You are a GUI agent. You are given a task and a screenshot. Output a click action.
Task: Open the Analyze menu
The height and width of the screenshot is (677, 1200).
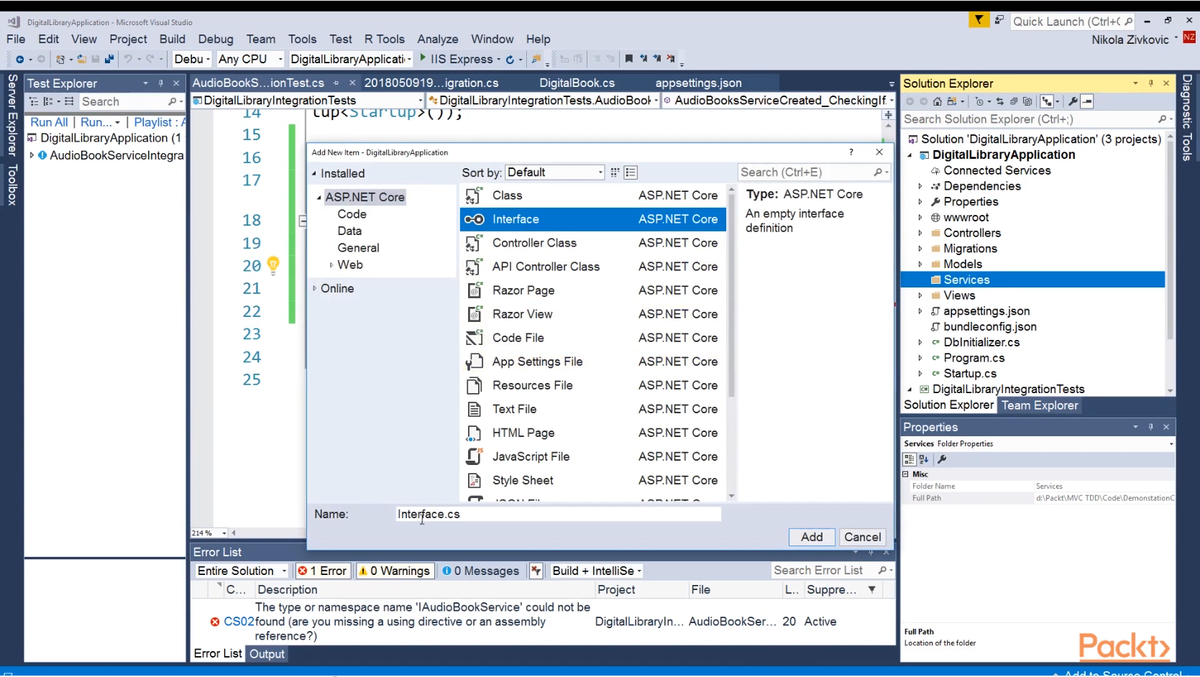pyautogui.click(x=438, y=39)
